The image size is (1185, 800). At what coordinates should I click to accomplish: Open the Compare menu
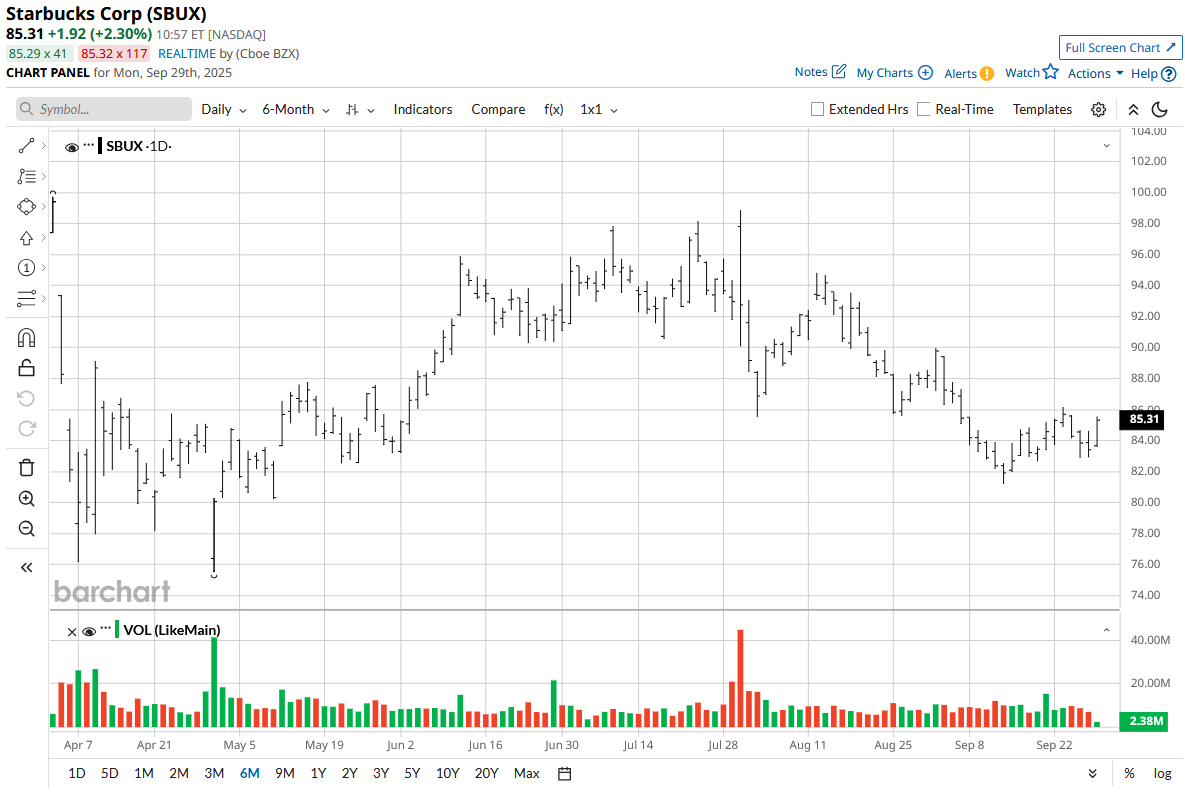click(498, 110)
